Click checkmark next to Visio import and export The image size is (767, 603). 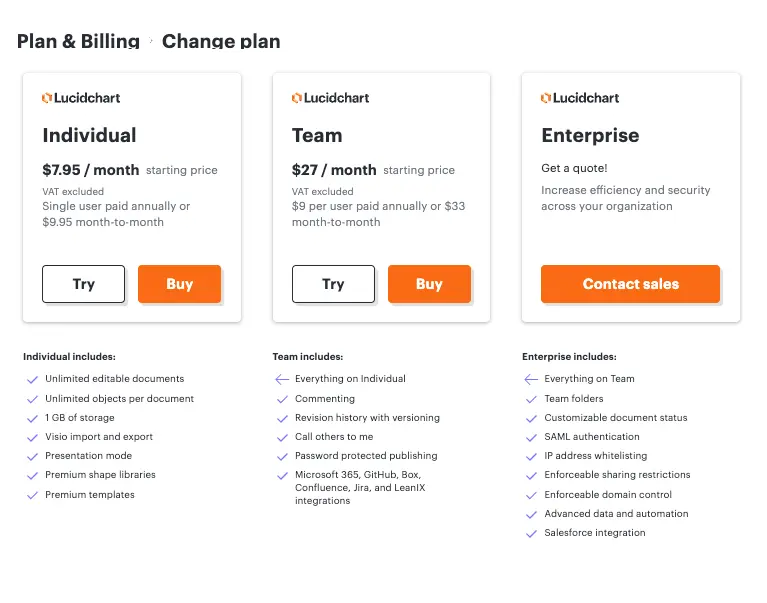coord(32,438)
